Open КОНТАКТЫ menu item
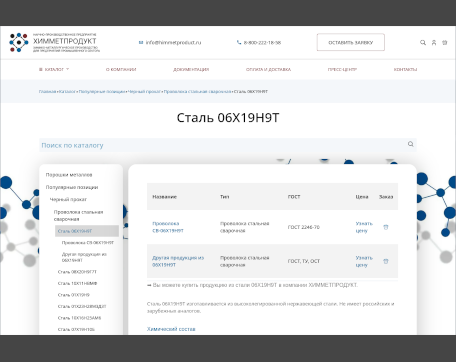The width and height of the screenshot is (456, 362). point(405,69)
